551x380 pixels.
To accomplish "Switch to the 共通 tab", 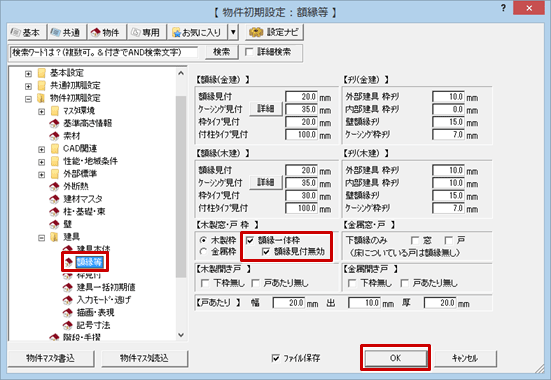I will (x=66, y=32).
